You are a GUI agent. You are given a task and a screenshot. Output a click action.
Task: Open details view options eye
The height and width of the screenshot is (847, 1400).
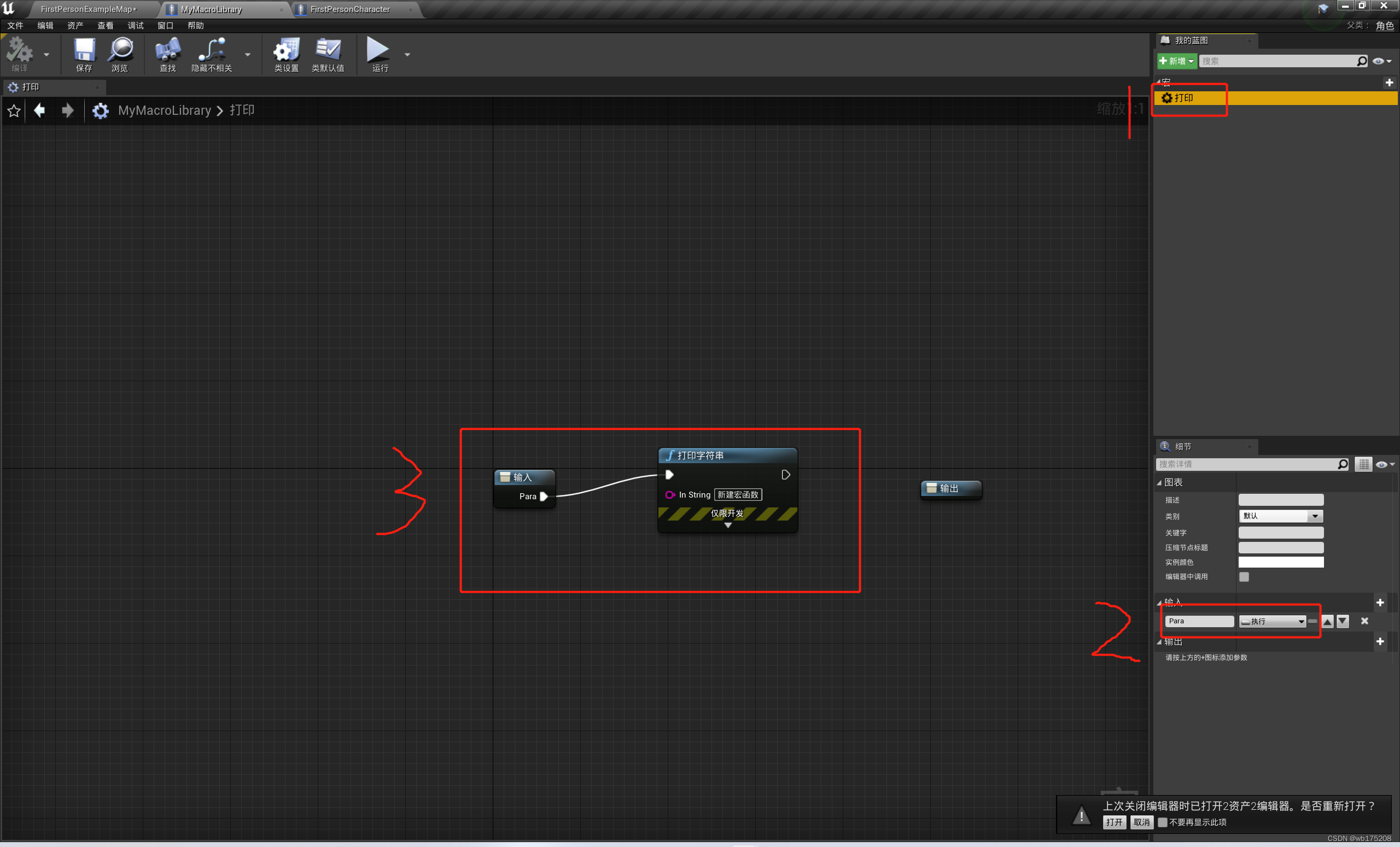click(1385, 464)
